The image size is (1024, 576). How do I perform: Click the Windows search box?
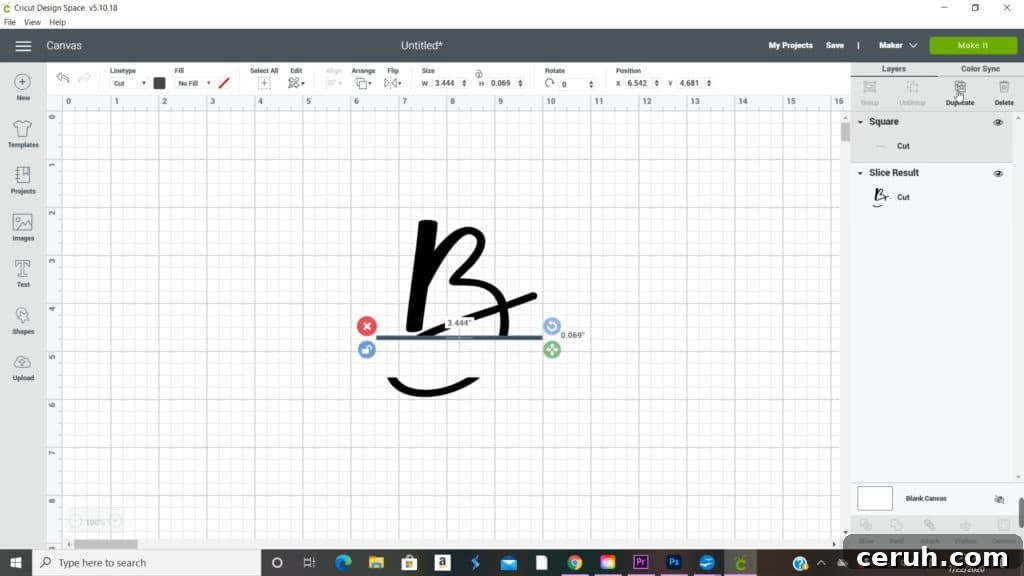click(147, 562)
